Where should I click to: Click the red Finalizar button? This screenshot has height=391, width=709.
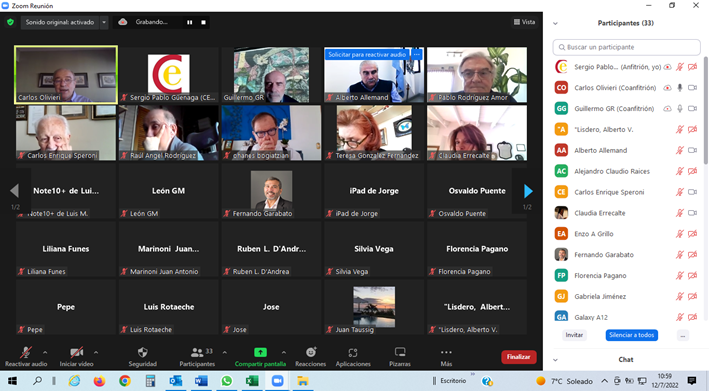click(x=519, y=357)
